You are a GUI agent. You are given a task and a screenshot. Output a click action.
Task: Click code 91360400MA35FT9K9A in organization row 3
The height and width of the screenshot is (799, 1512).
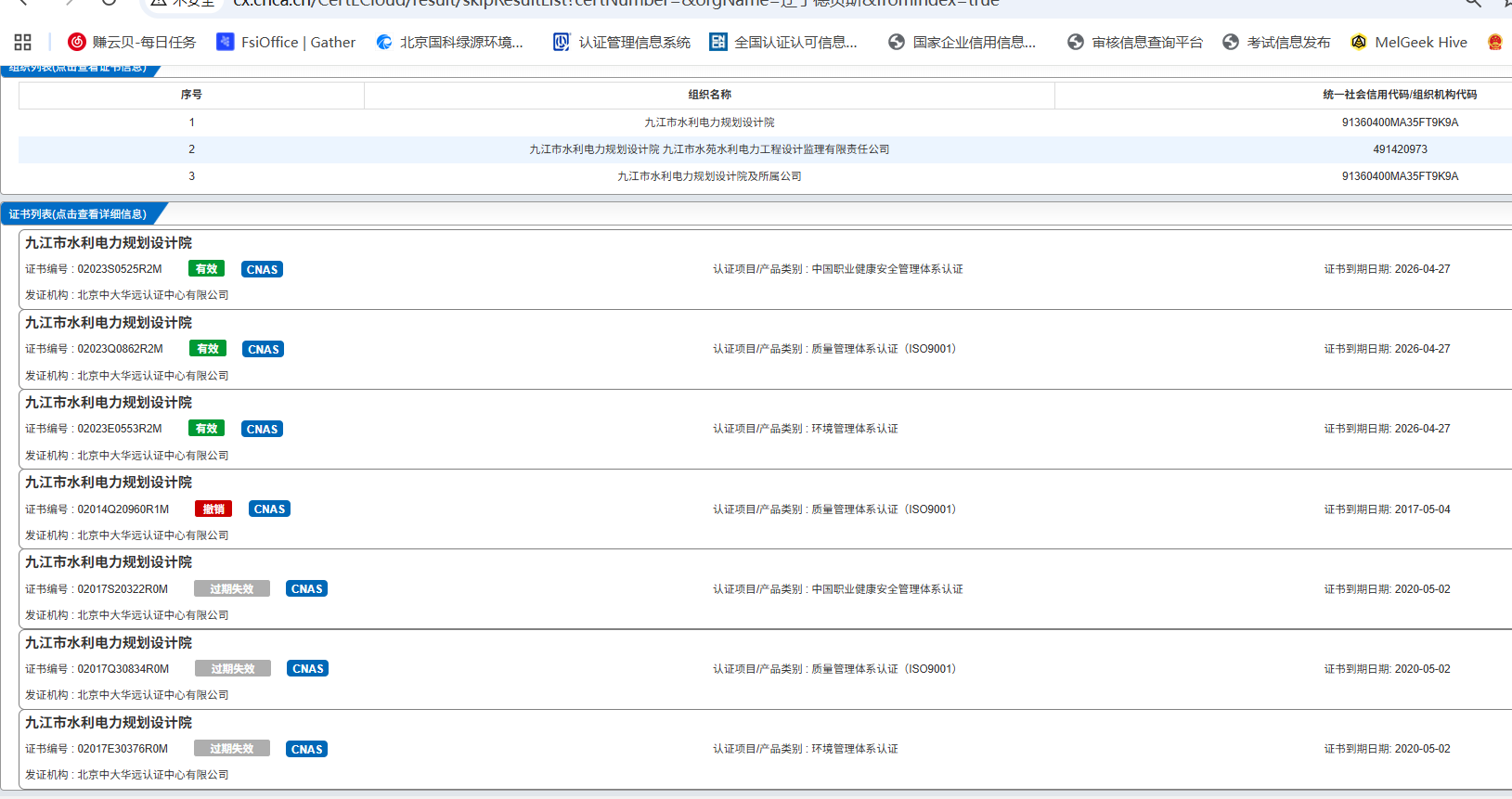pyautogui.click(x=1400, y=176)
